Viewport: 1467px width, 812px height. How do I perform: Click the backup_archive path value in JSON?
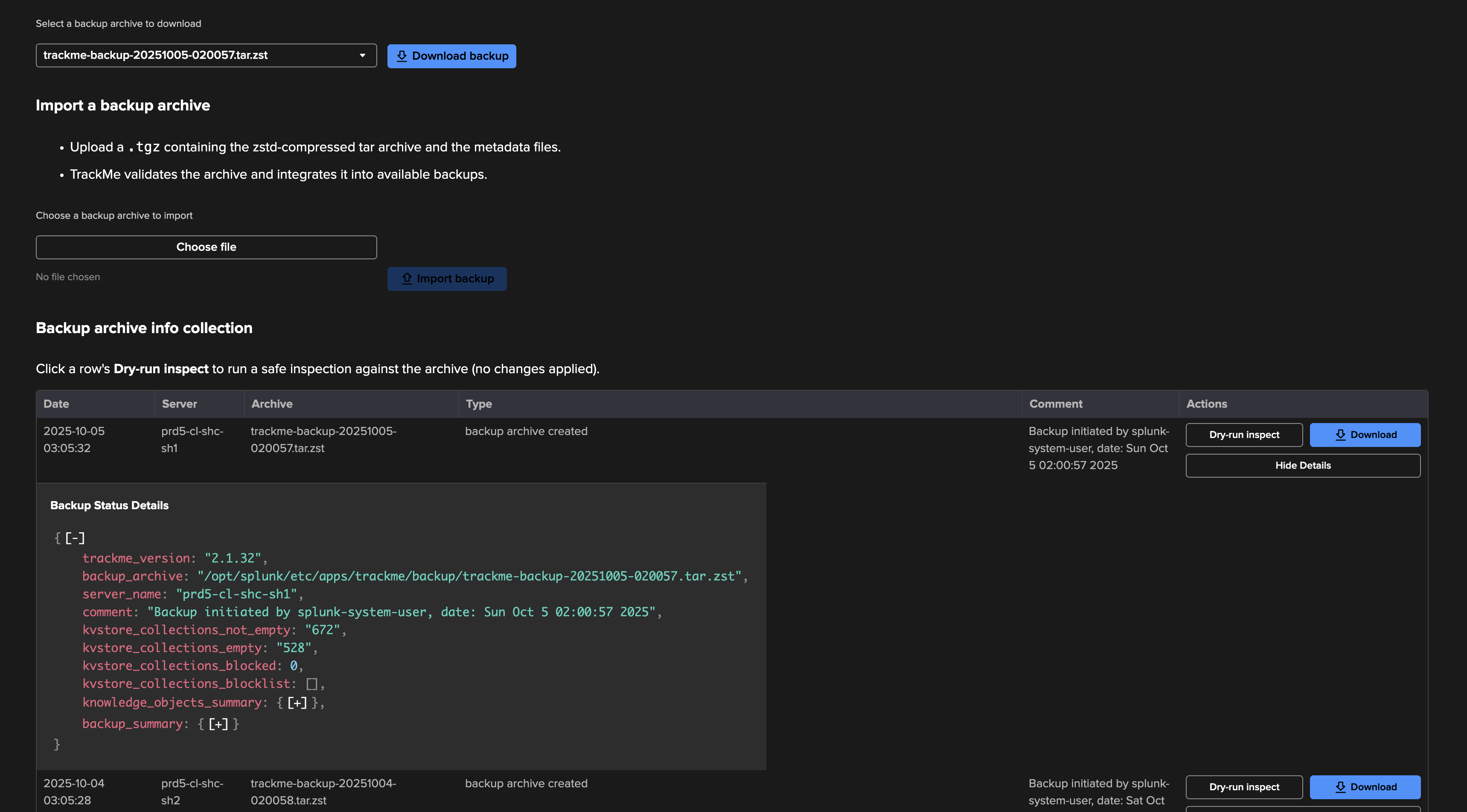pos(469,577)
